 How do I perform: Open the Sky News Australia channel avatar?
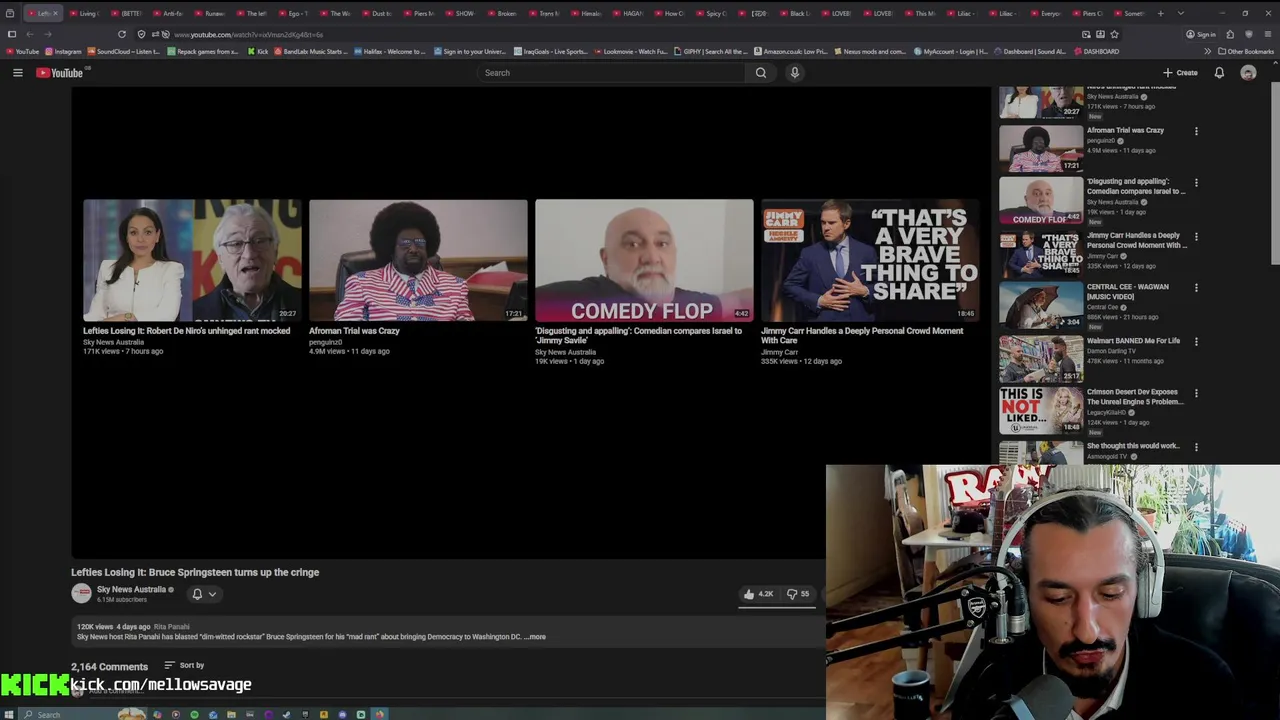point(81,593)
